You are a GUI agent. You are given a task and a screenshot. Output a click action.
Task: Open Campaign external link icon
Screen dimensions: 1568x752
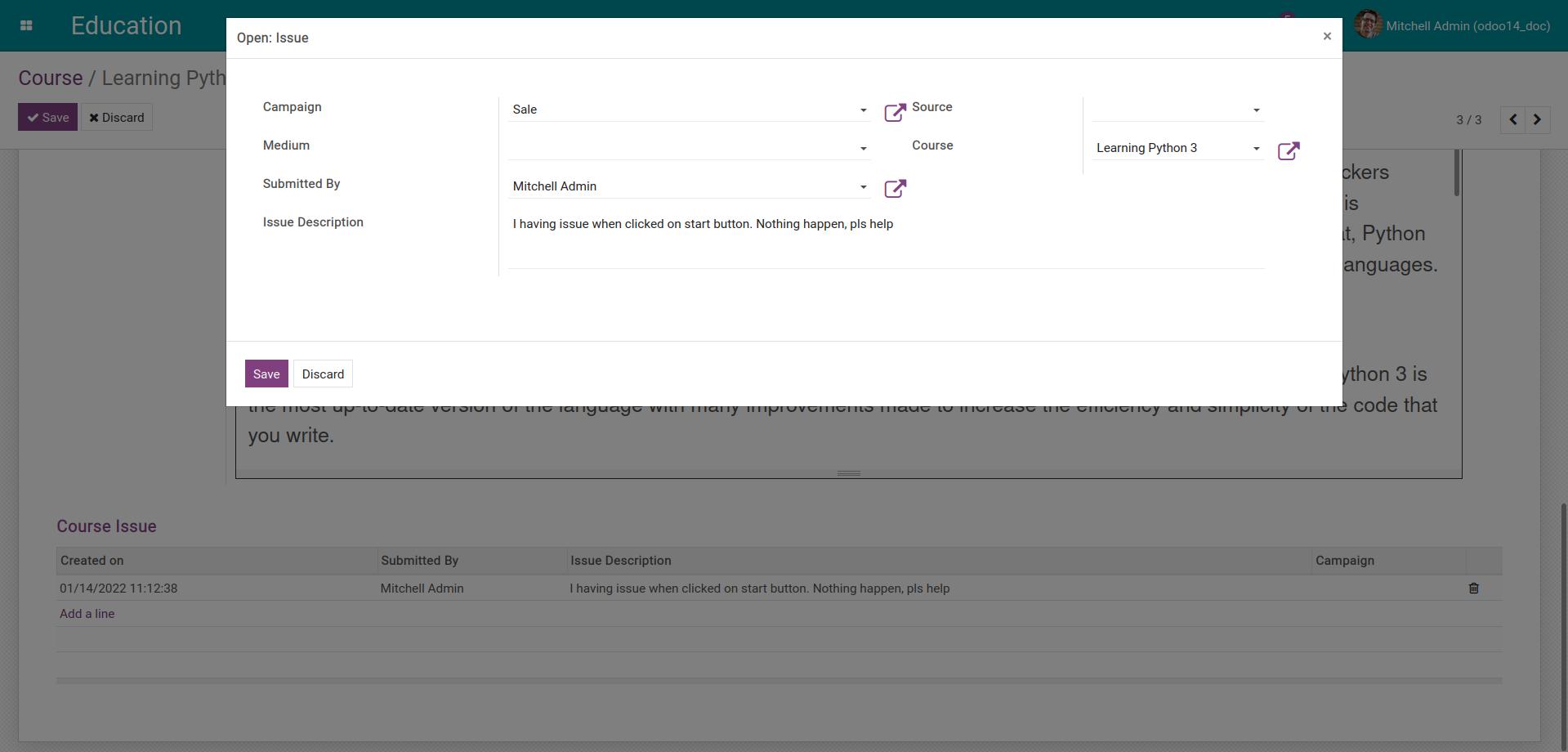coord(895,112)
